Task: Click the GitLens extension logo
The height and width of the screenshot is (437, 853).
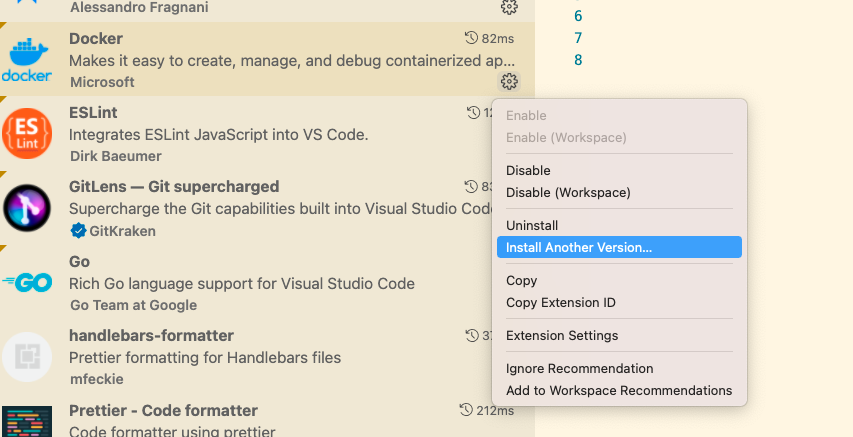Action: (27, 208)
